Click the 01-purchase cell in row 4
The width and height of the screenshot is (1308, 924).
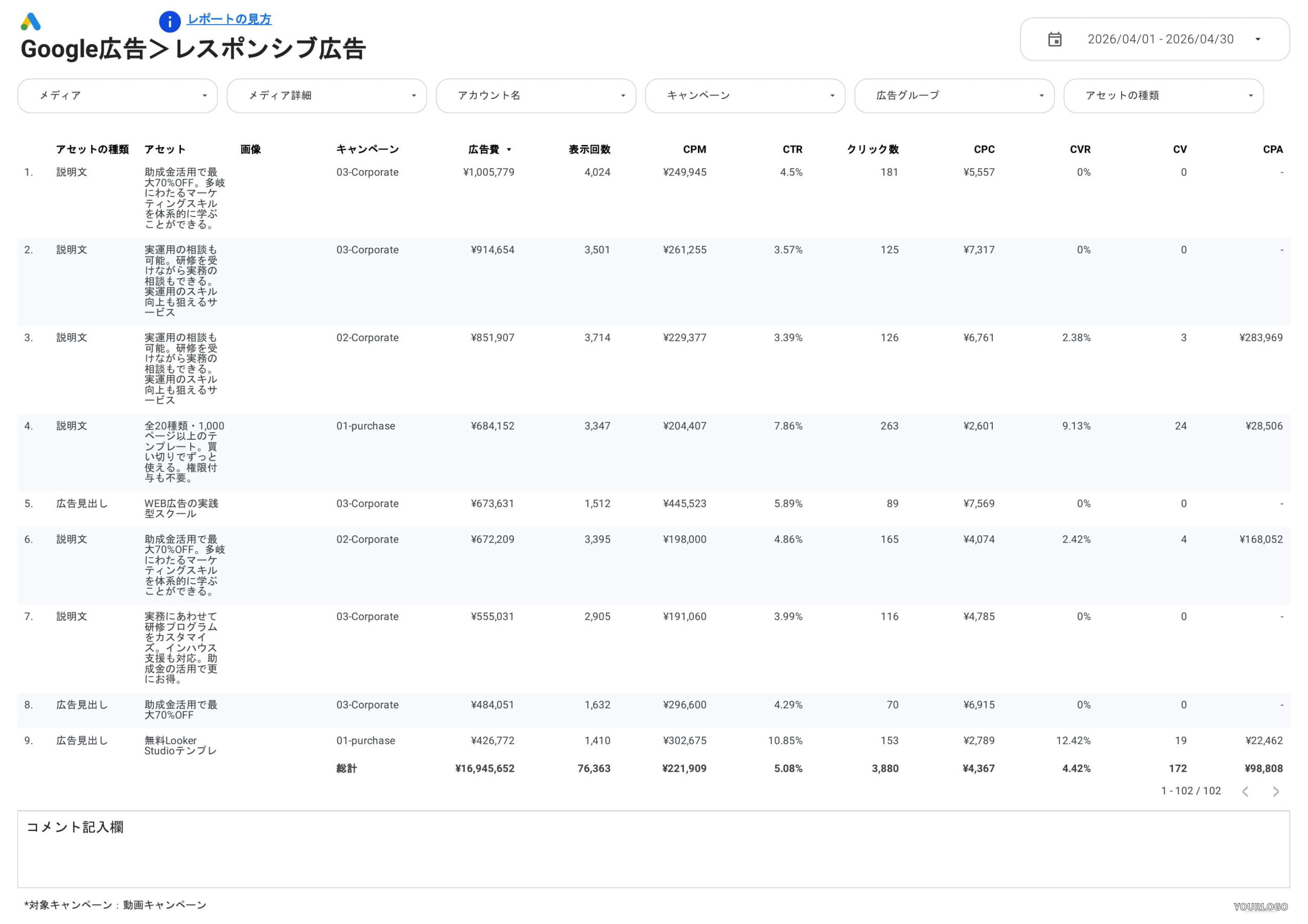pos(365,425)
